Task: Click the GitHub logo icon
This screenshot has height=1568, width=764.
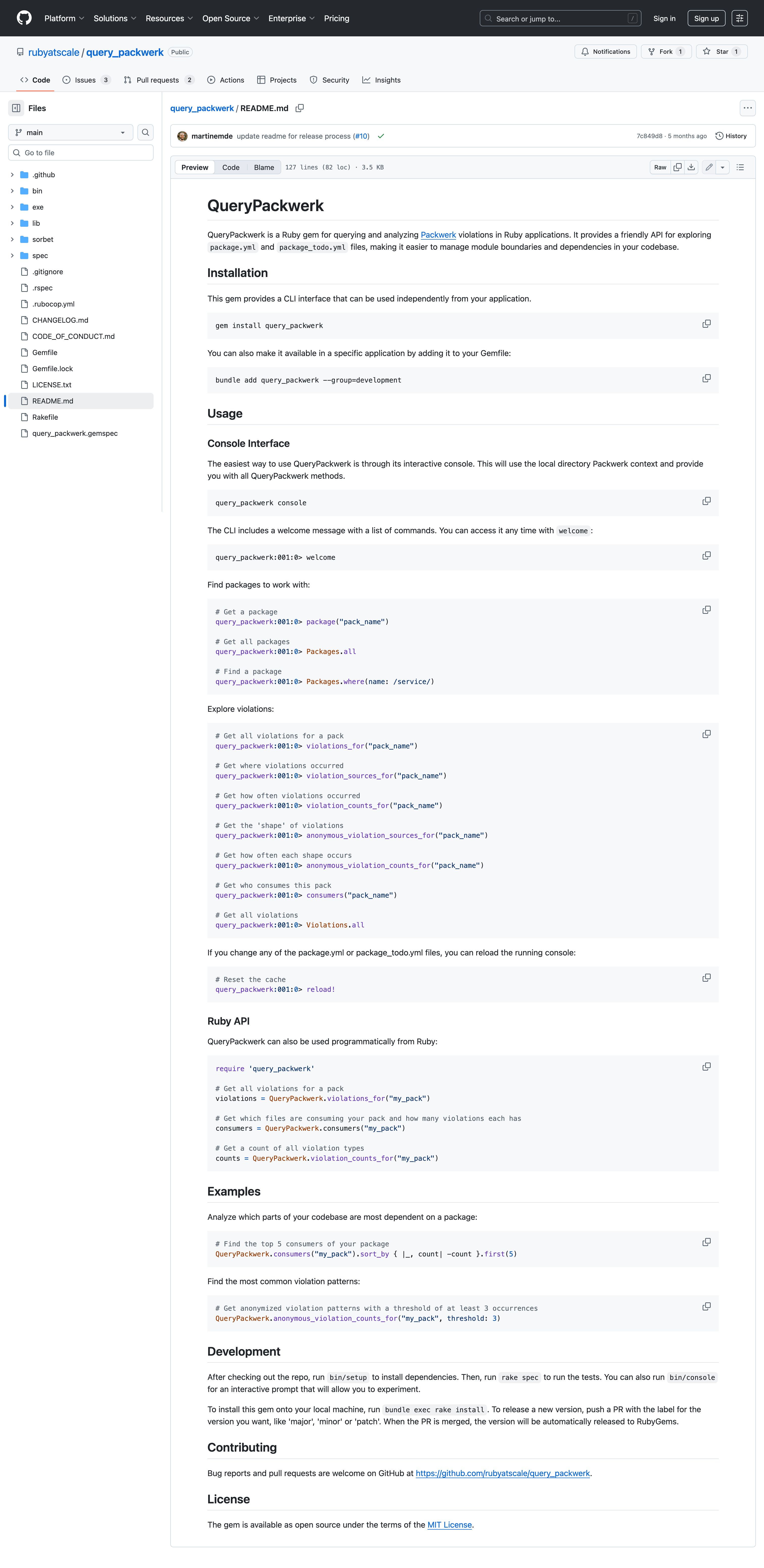Action: [x=24, y=18]
